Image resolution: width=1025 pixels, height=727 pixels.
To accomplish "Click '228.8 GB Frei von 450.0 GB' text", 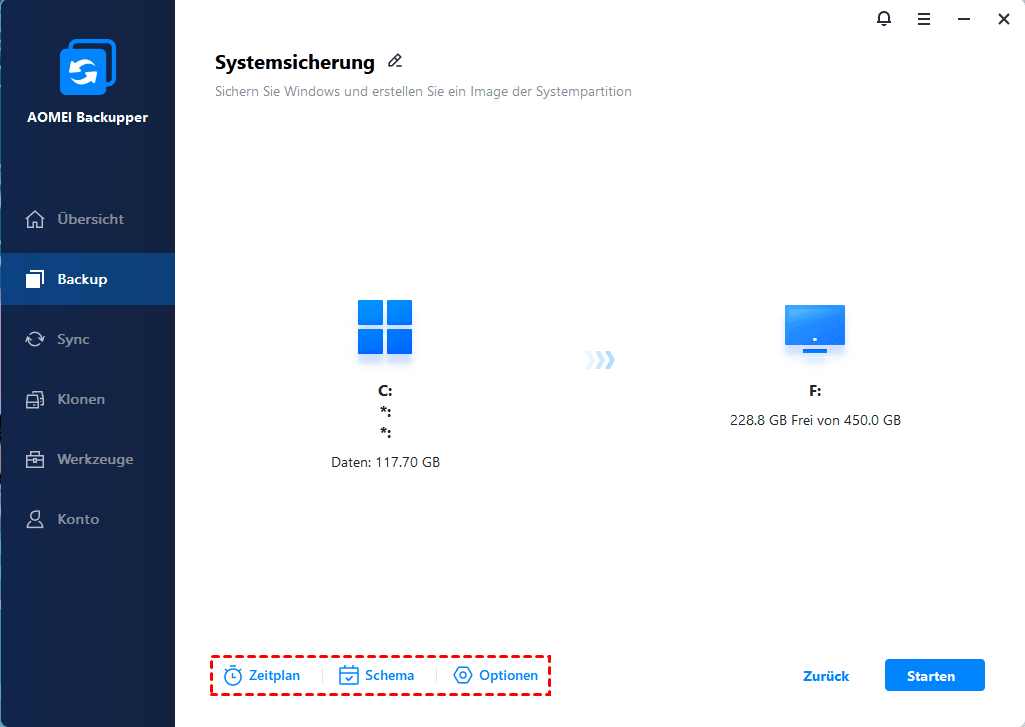I will pyautogui.click(x=815, y=420).
